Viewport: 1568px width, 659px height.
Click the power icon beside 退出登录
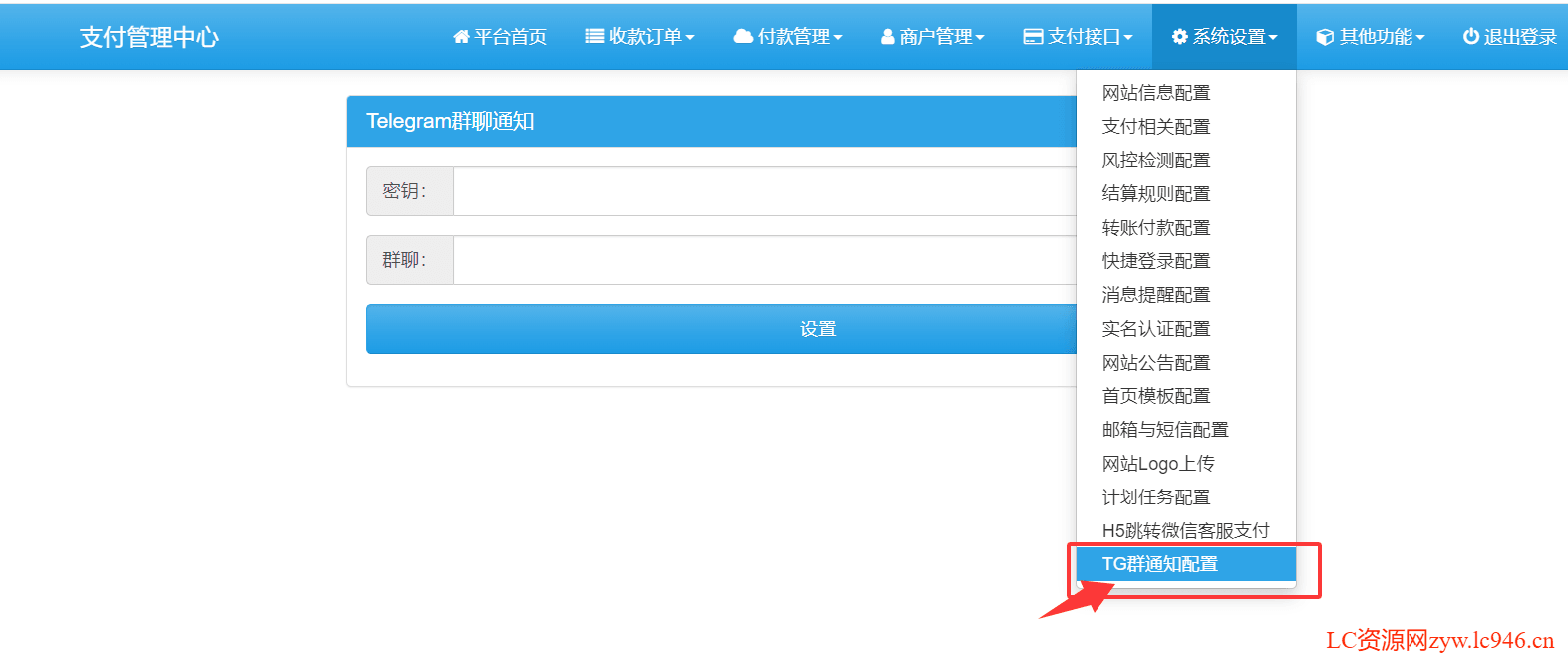[1470, 37]
